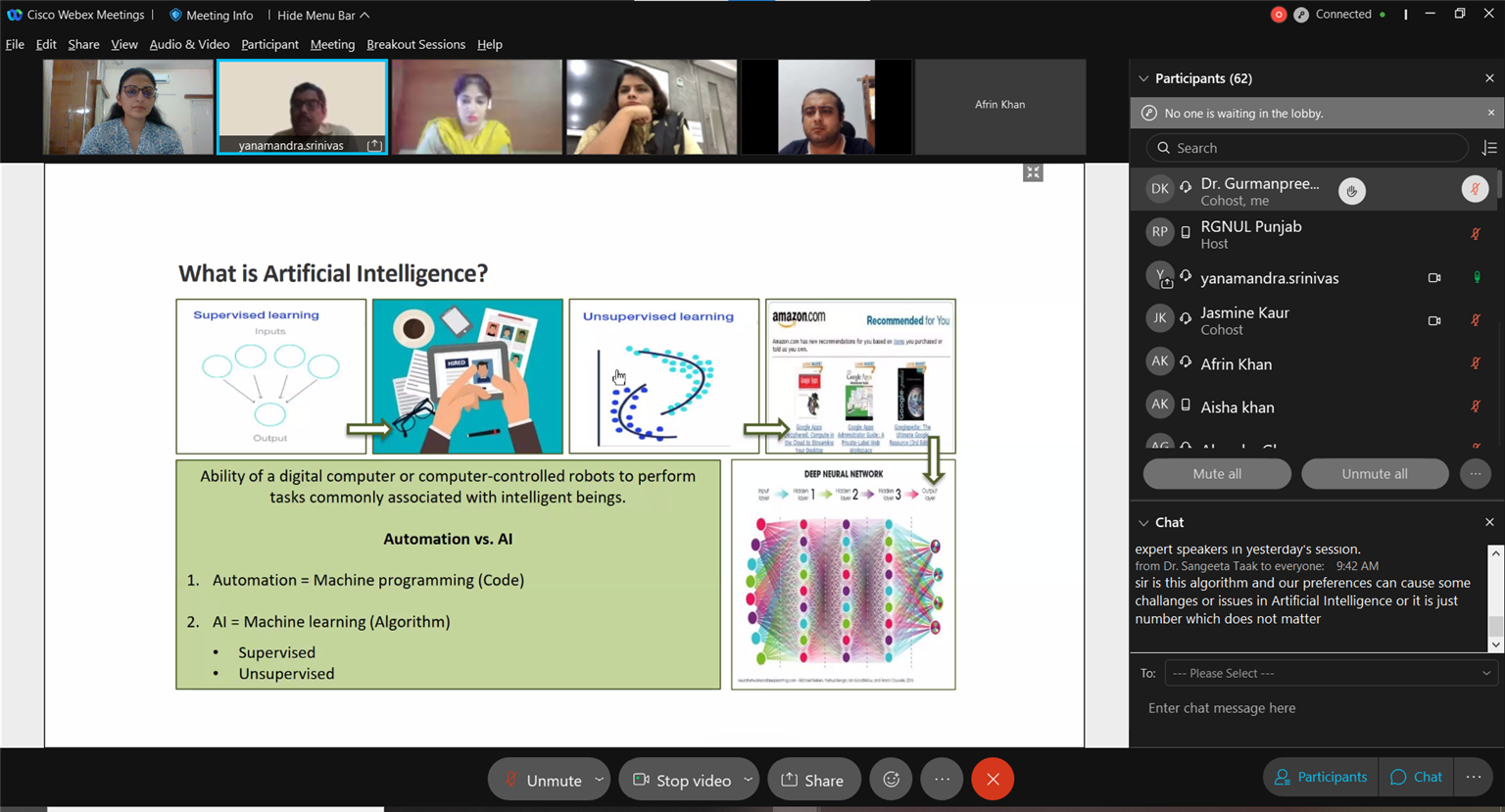Click the more options button beside Unmute all
Screen dimensions: 1505x812
(1475, 474)
